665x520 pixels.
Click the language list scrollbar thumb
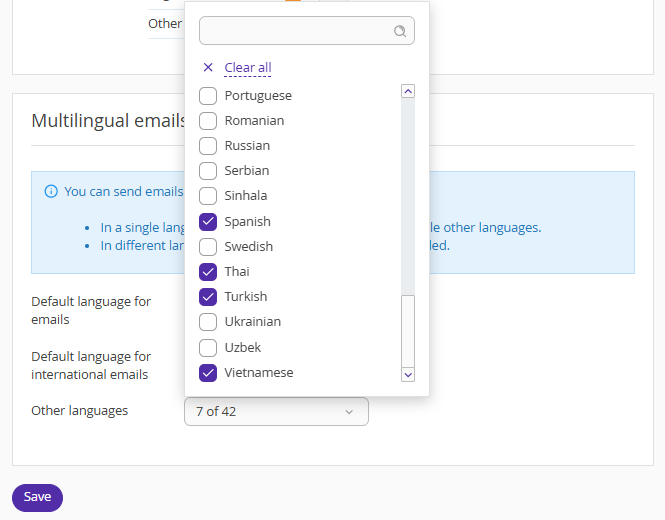pyautogui.click(x=408, y=330)
